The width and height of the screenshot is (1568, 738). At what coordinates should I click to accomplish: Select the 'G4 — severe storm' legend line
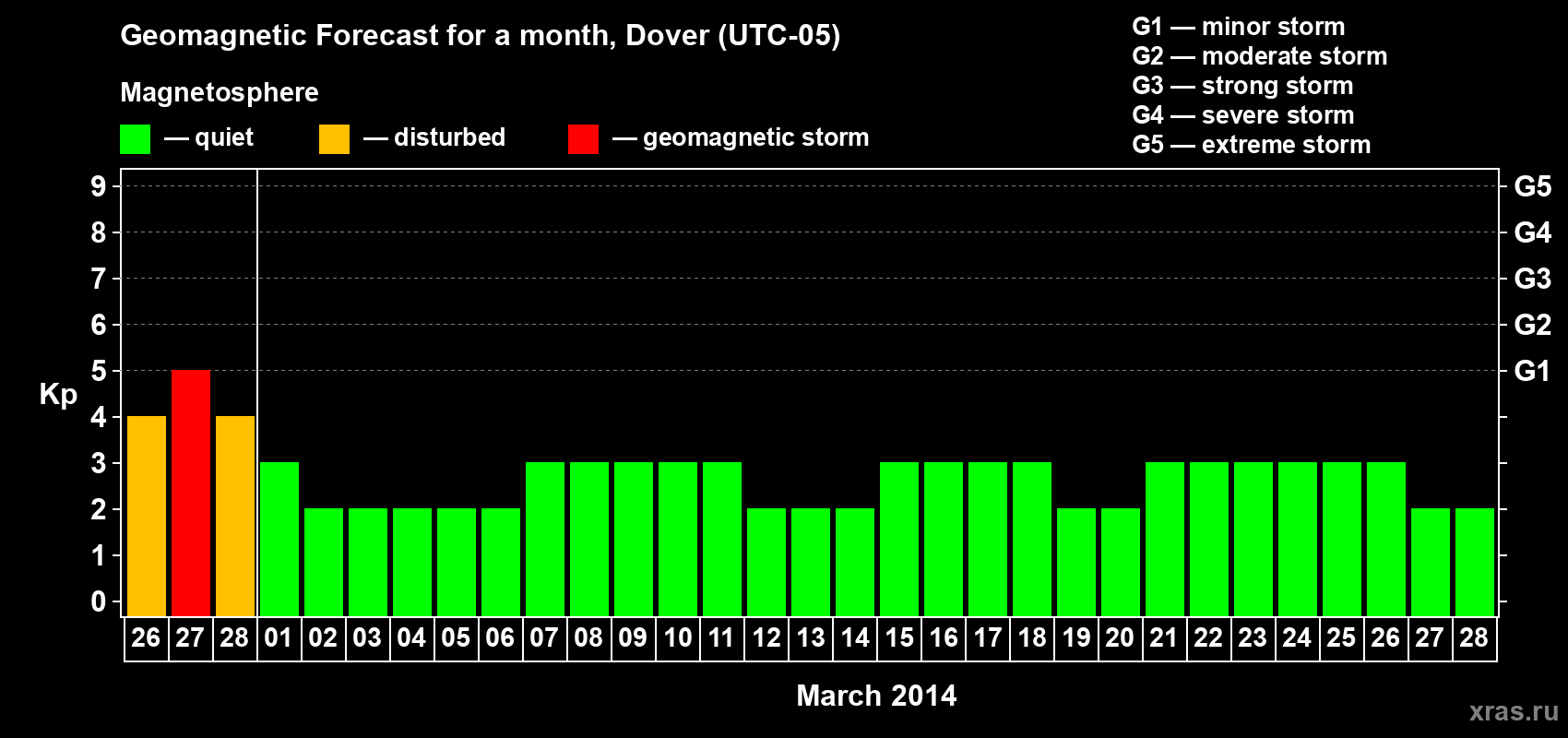1242,115
